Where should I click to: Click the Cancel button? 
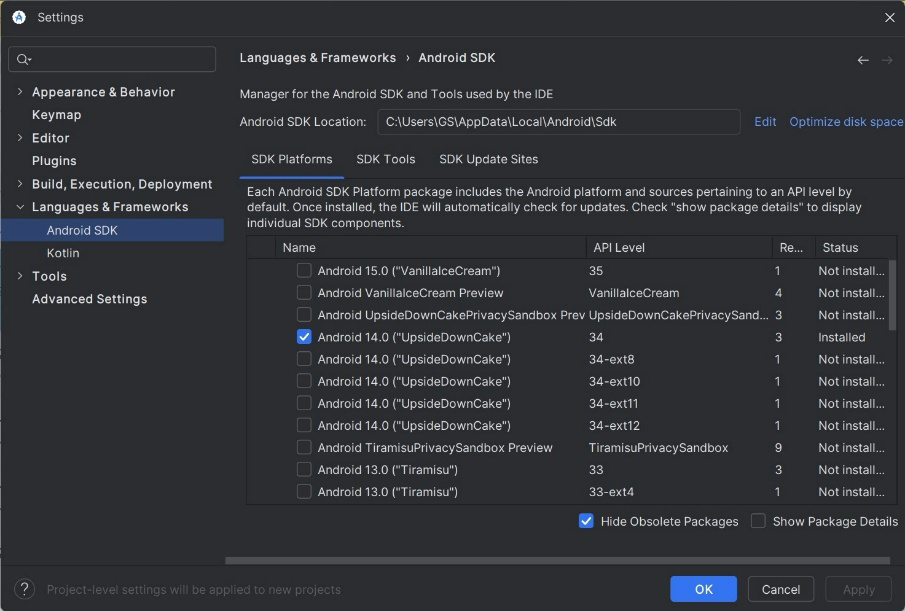point(780,589)
